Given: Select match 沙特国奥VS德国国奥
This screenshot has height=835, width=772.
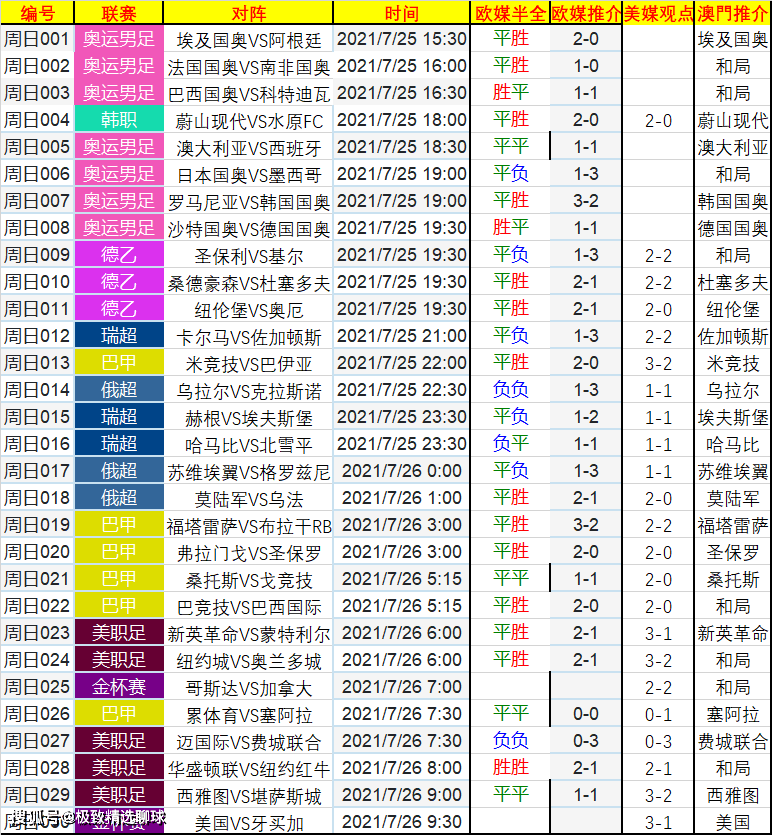Looking at the screenshot, I should [248, 228].
